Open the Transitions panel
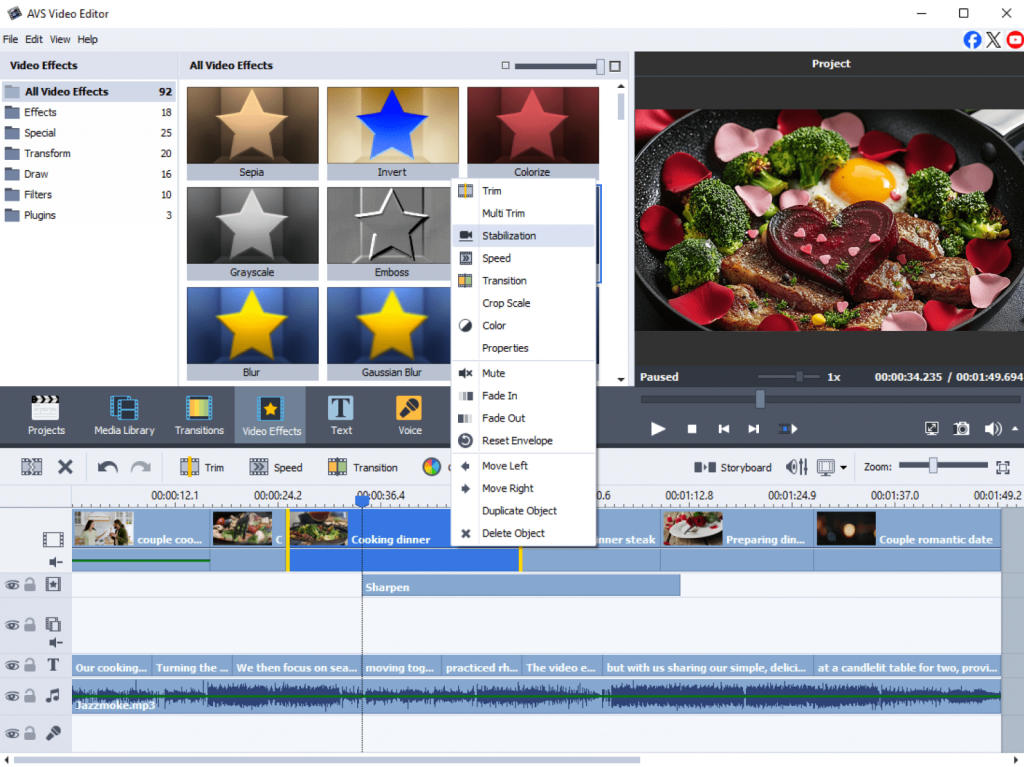Image resolution: width=1024 pixels, height=767 pixels. tap(199, 415)
